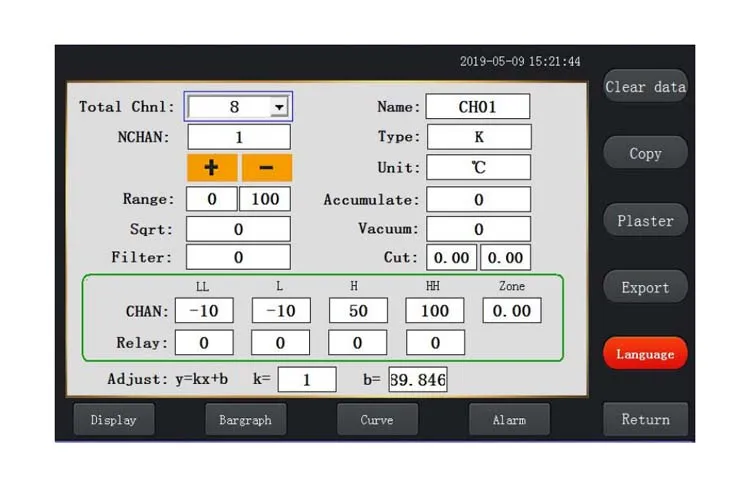Image resolution: width=750 pixels, height=500 pixels.
Task: Switch to the Alarm screen
Action: pyautogui.click(x=509, y=420)
